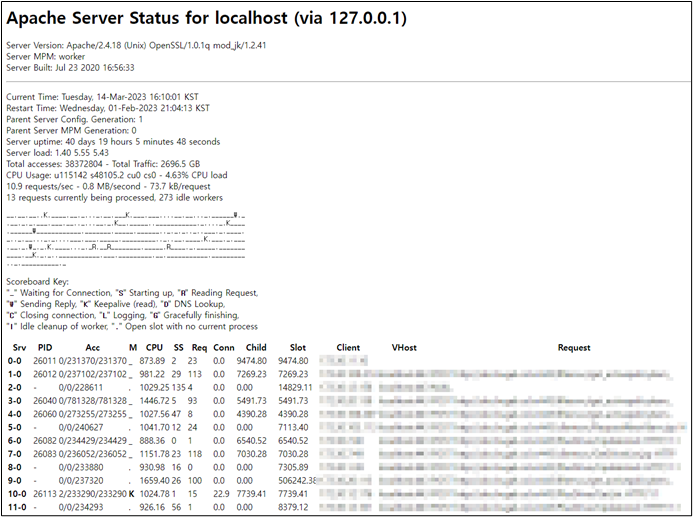693x517 pixels.
Task: Click the 0-0 server row label
Action: click(15, 361)
